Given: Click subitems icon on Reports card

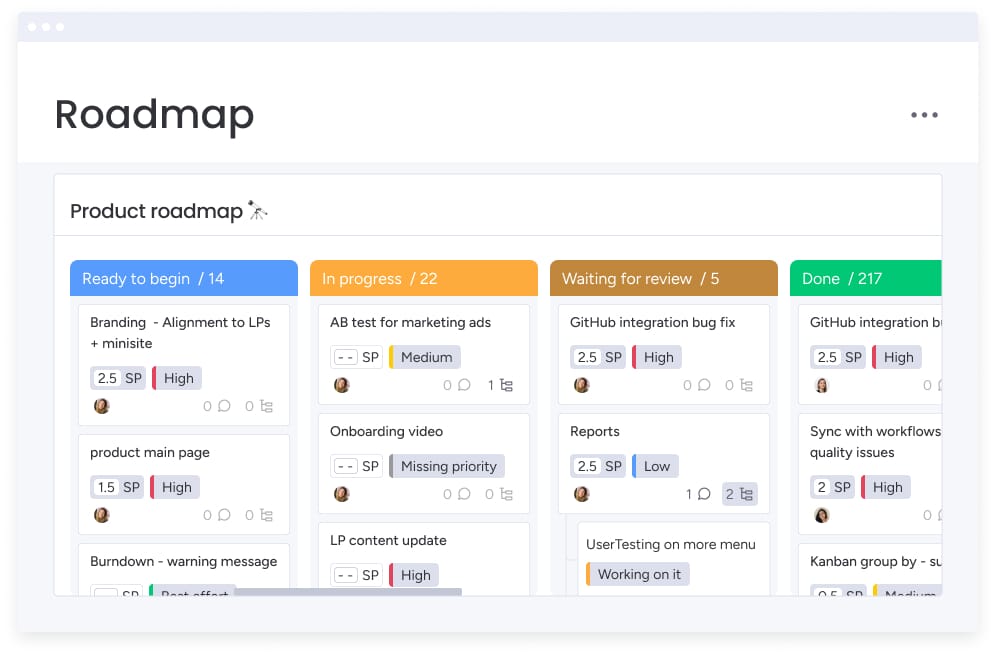Looking at the screenshot, I should tap(740, 494).
